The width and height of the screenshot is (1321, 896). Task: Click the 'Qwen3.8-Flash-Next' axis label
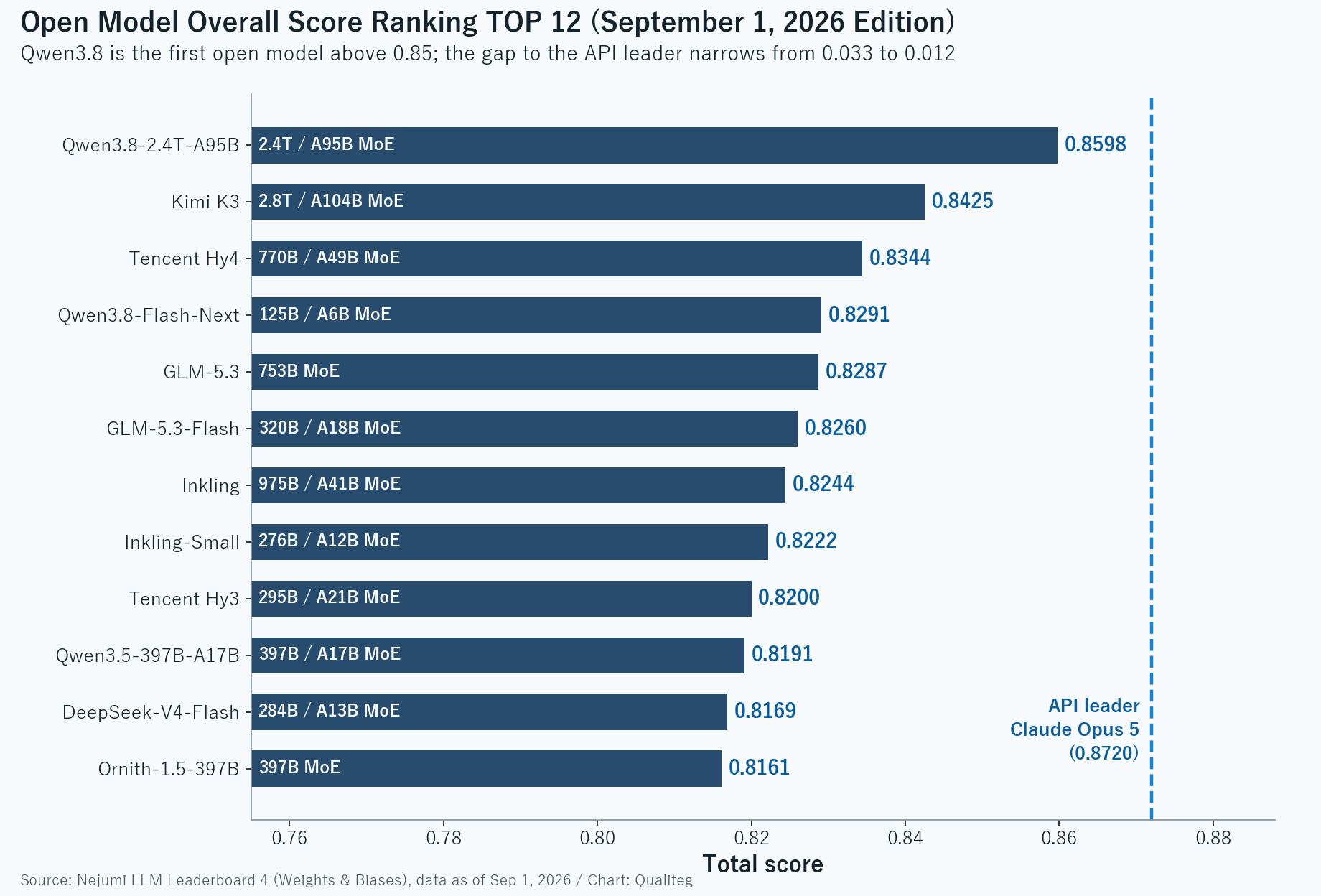pos(149,315)
